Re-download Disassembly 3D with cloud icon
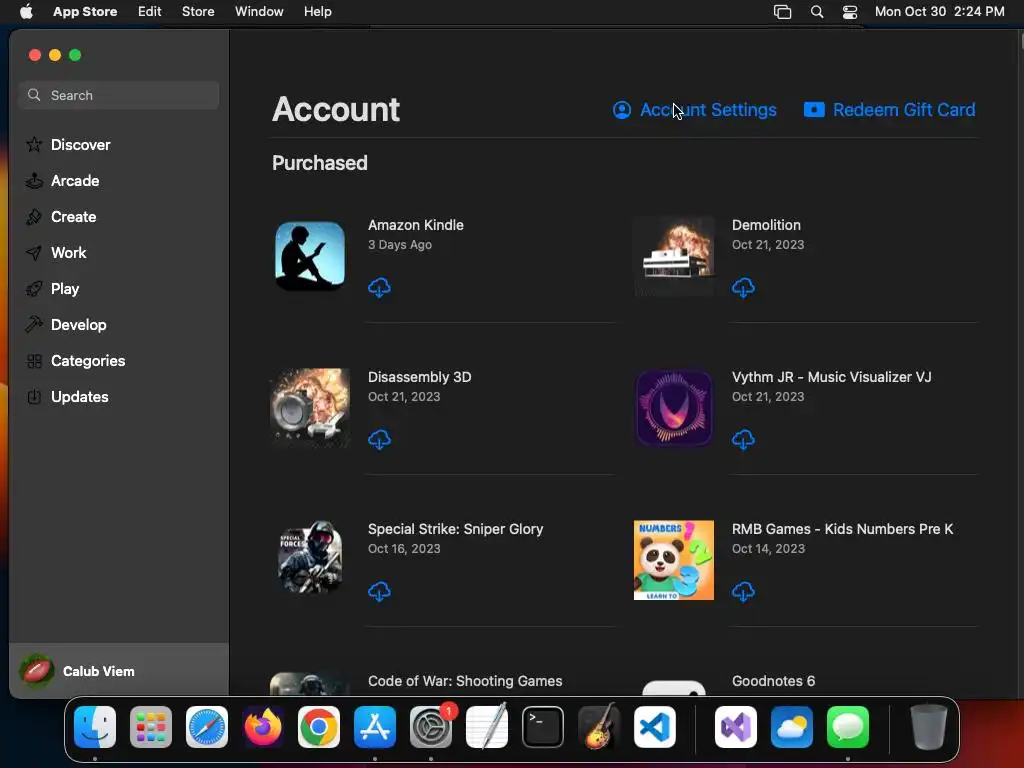Image resolution: width=1024 pixels, height=768 pixels. (x=379, y=440)
